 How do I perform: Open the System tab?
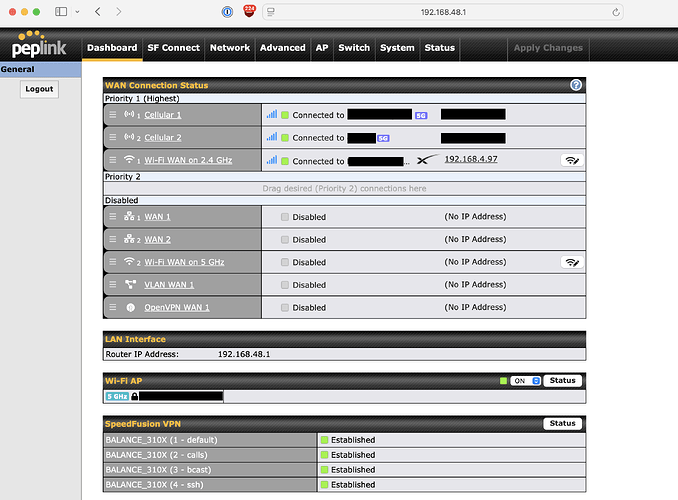click(x=397, y=48)
